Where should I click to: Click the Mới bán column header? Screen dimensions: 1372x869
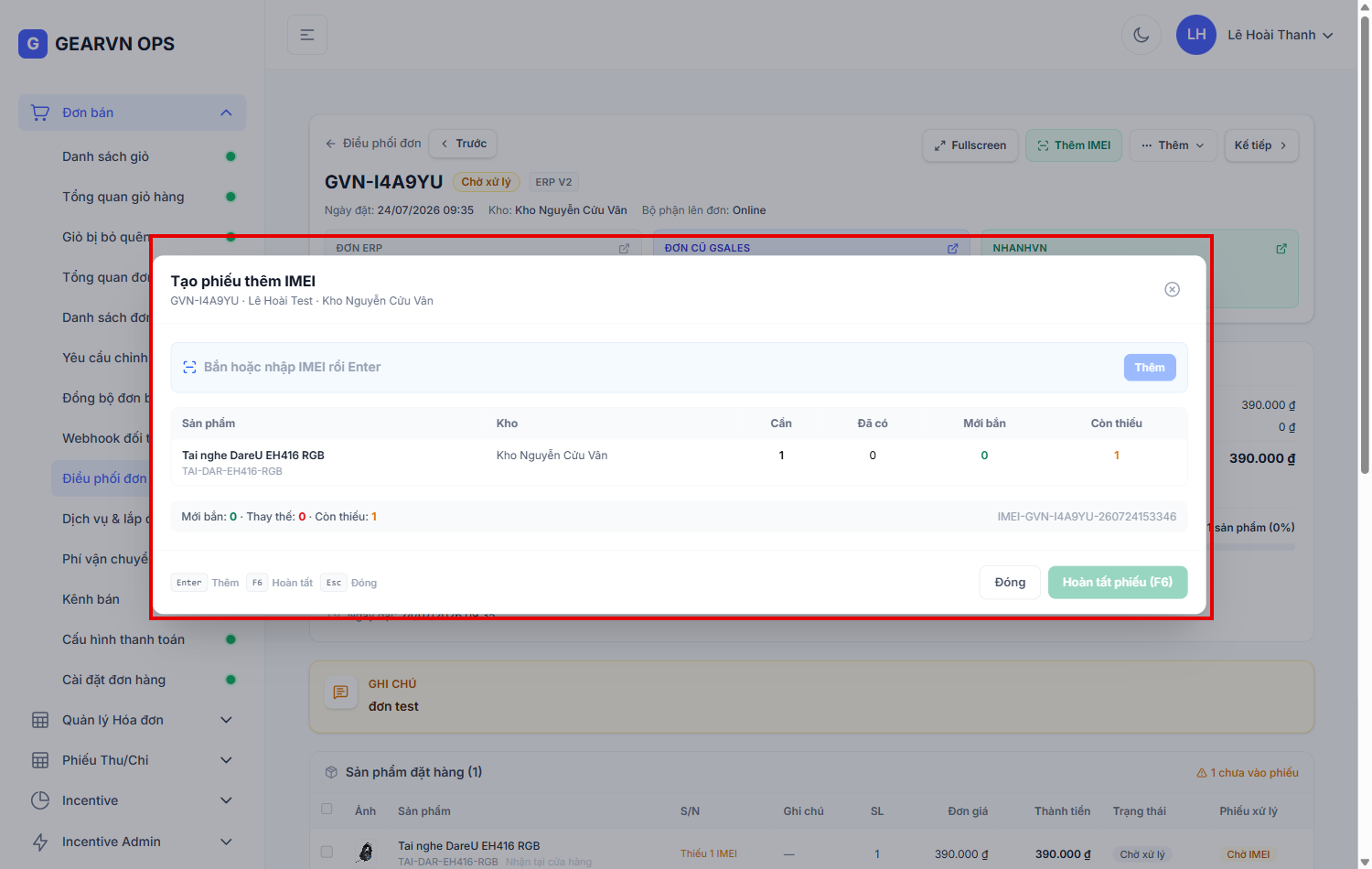pyautogui.click(x=984, y=424)
